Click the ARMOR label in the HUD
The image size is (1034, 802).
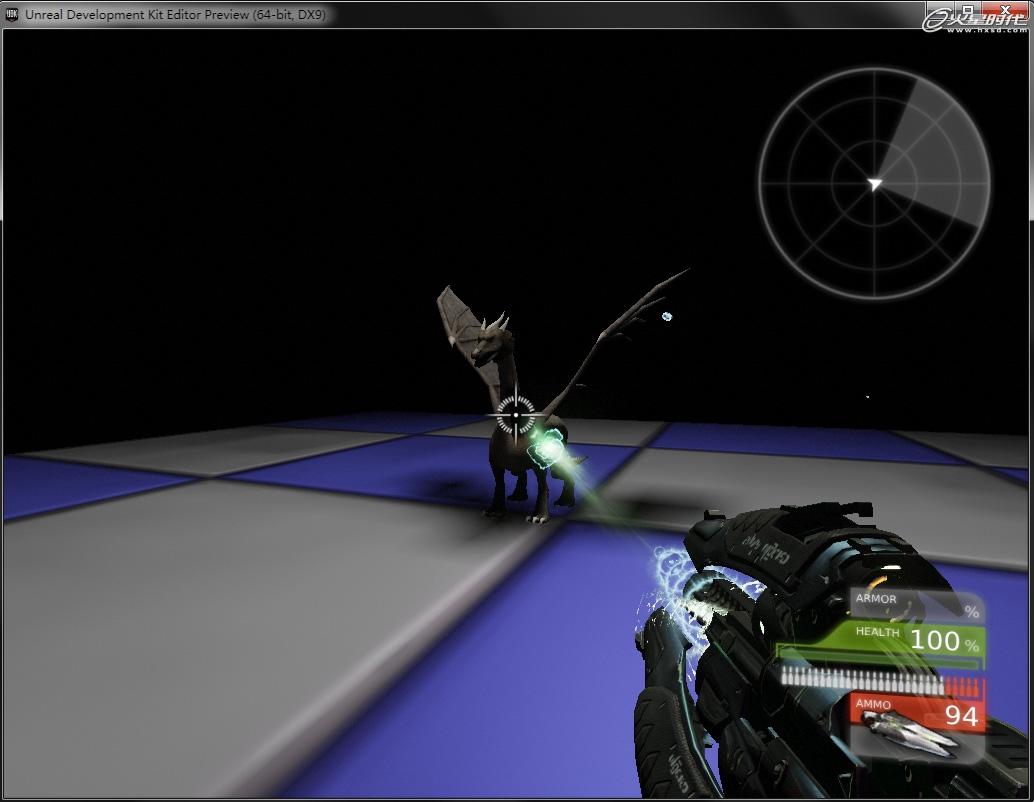(x=876, y=599)
